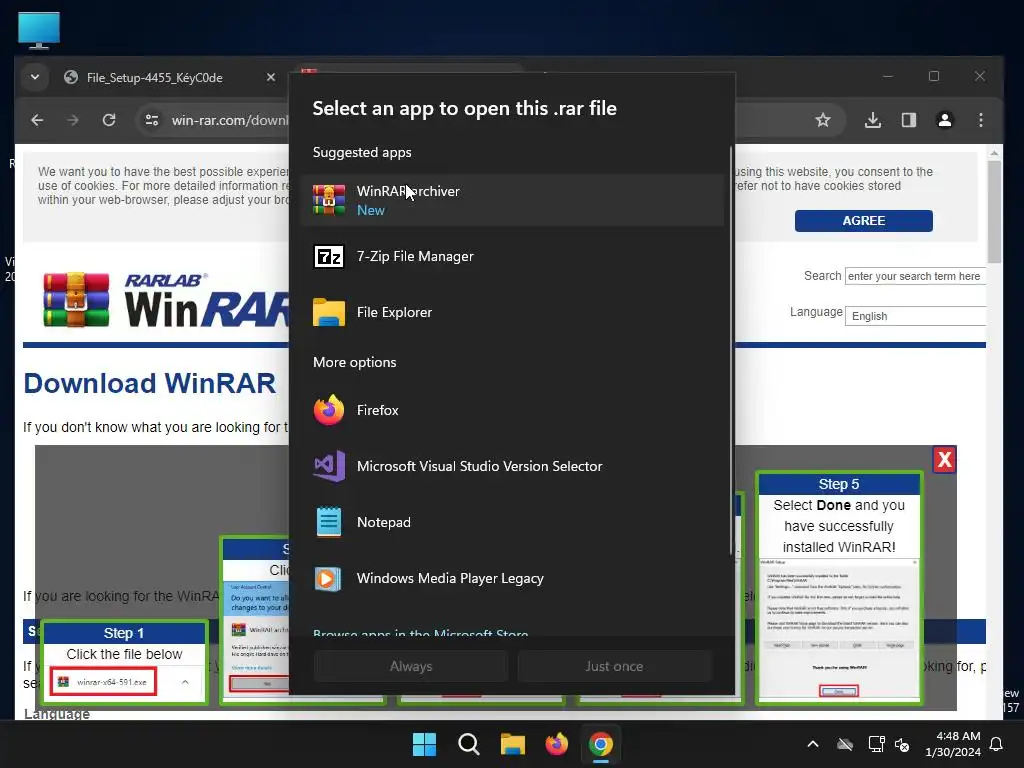This screenshot has width=1024, height=768.
Task: Close the installation steps overlay with red X
Action: point(944,460)
